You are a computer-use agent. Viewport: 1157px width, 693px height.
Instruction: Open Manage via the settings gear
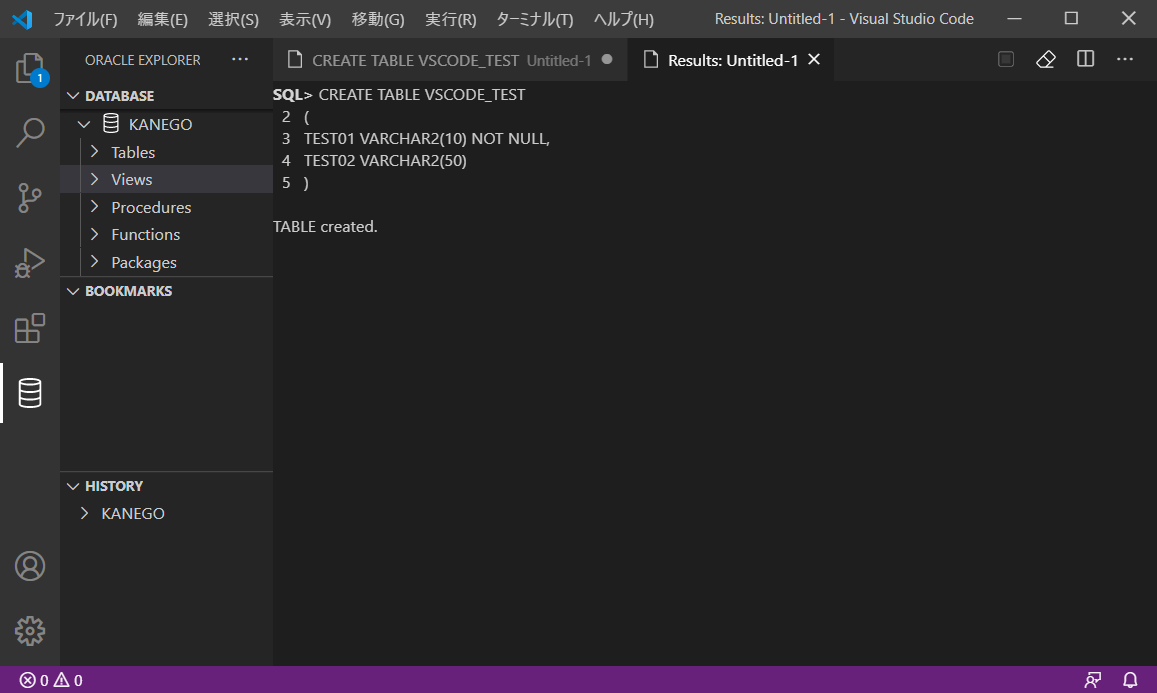pos(30,631)
